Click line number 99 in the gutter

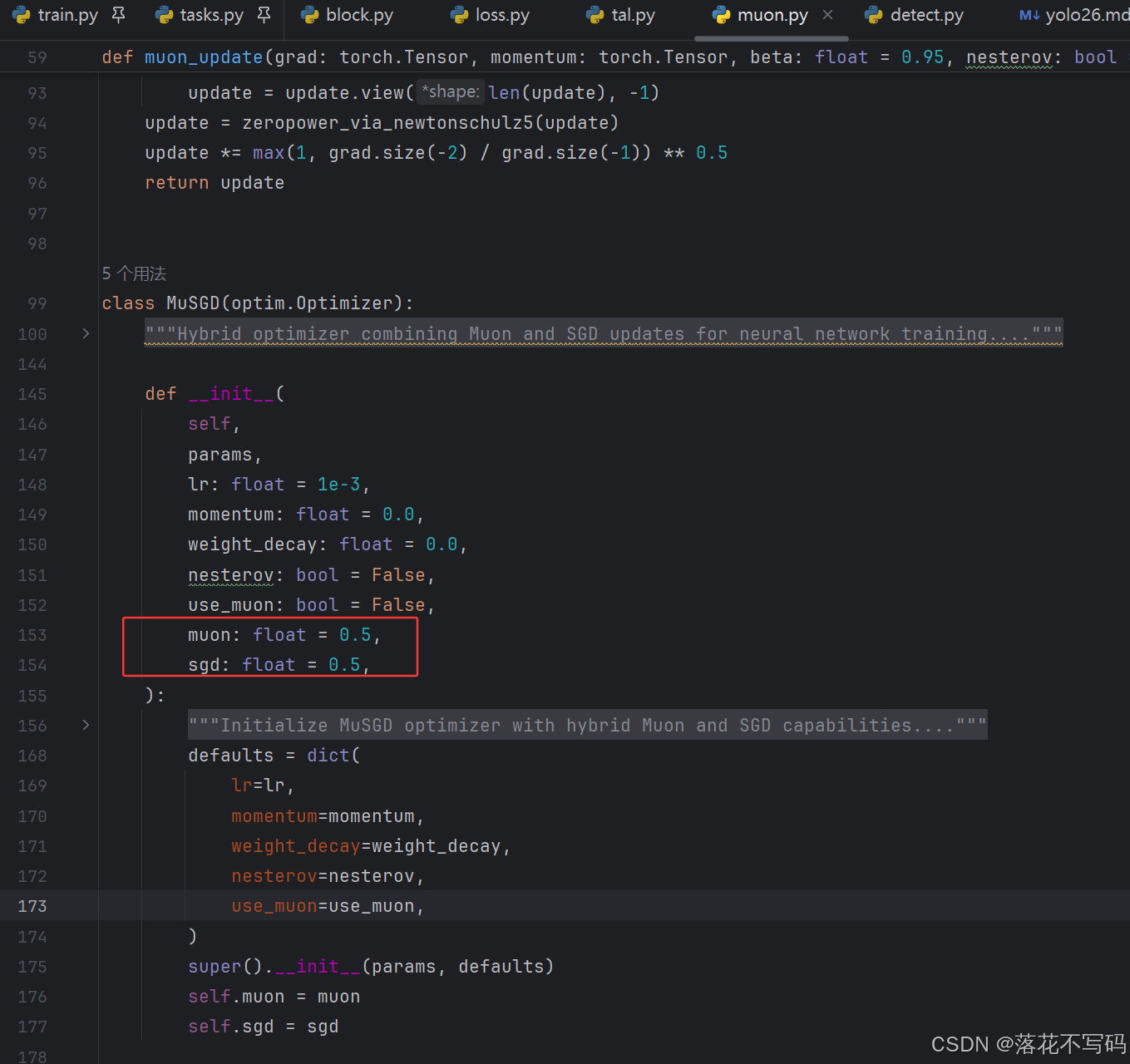pyautogui.click(x=37, y=303)
